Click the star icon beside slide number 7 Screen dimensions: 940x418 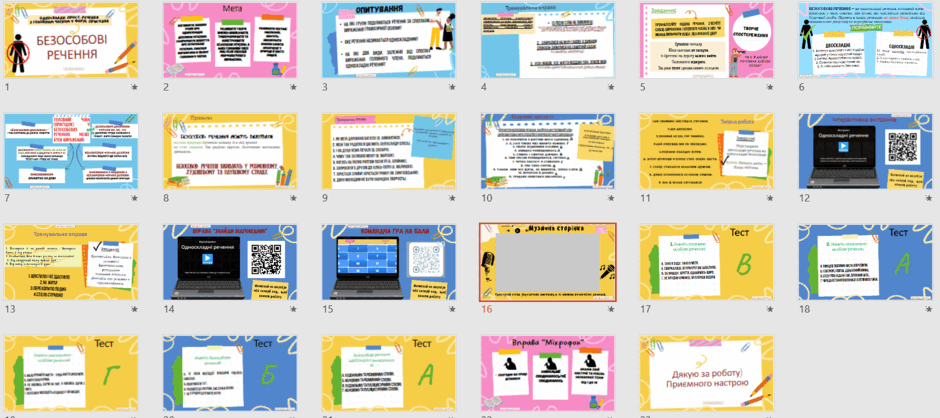(134, 198)
